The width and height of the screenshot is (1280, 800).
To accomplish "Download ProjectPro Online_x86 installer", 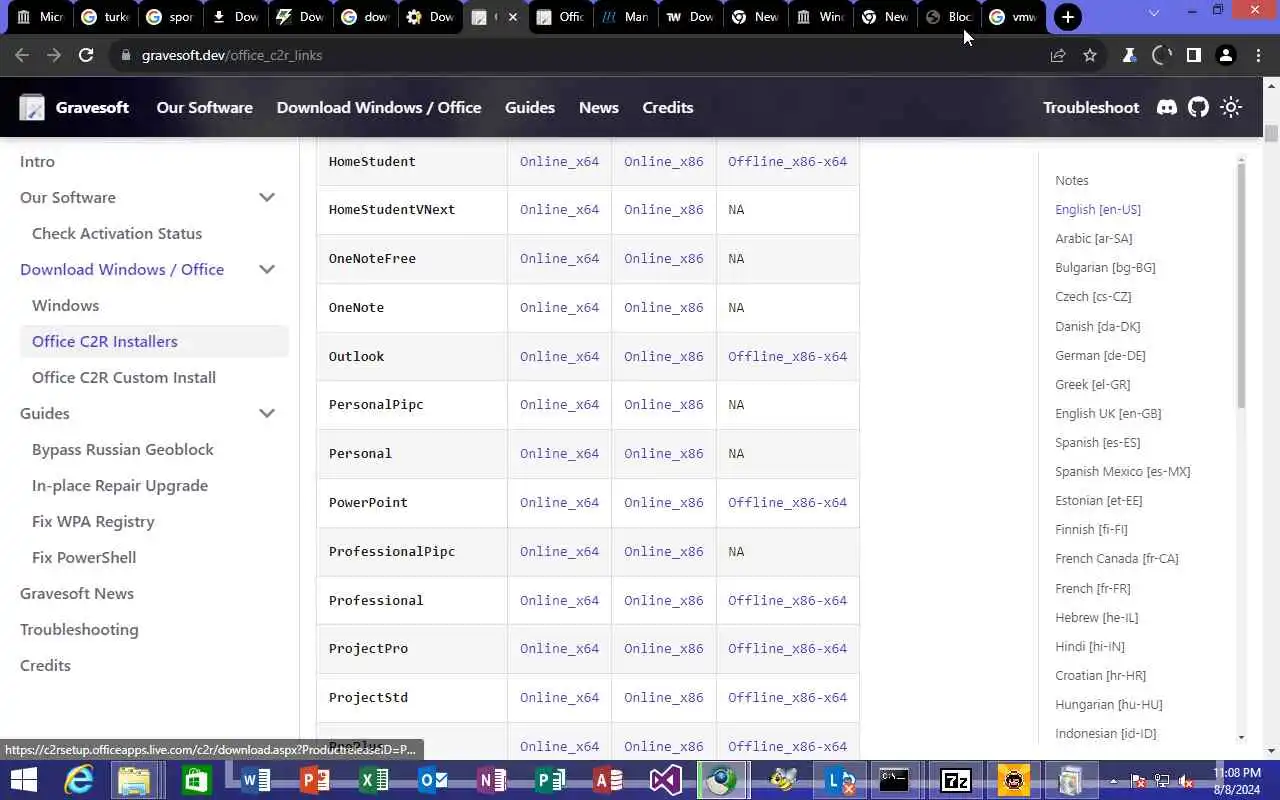I will tap(664, 648).
